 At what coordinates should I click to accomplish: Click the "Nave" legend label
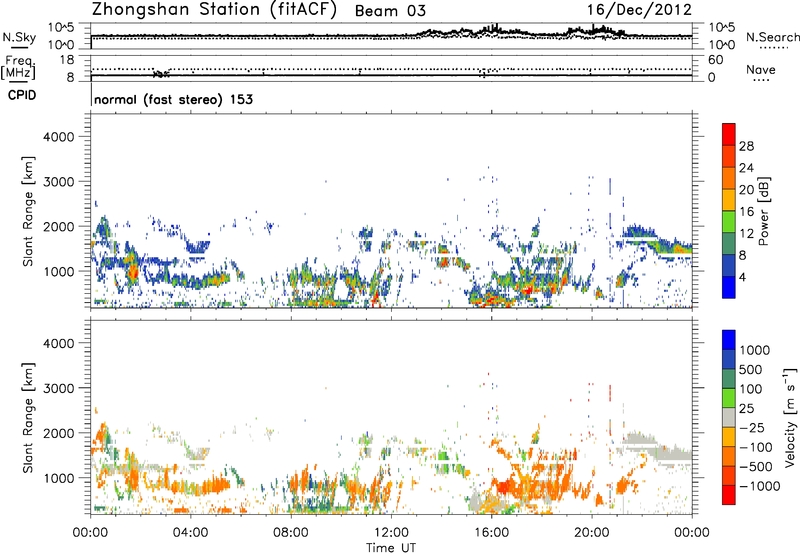[x=761, y=69]
